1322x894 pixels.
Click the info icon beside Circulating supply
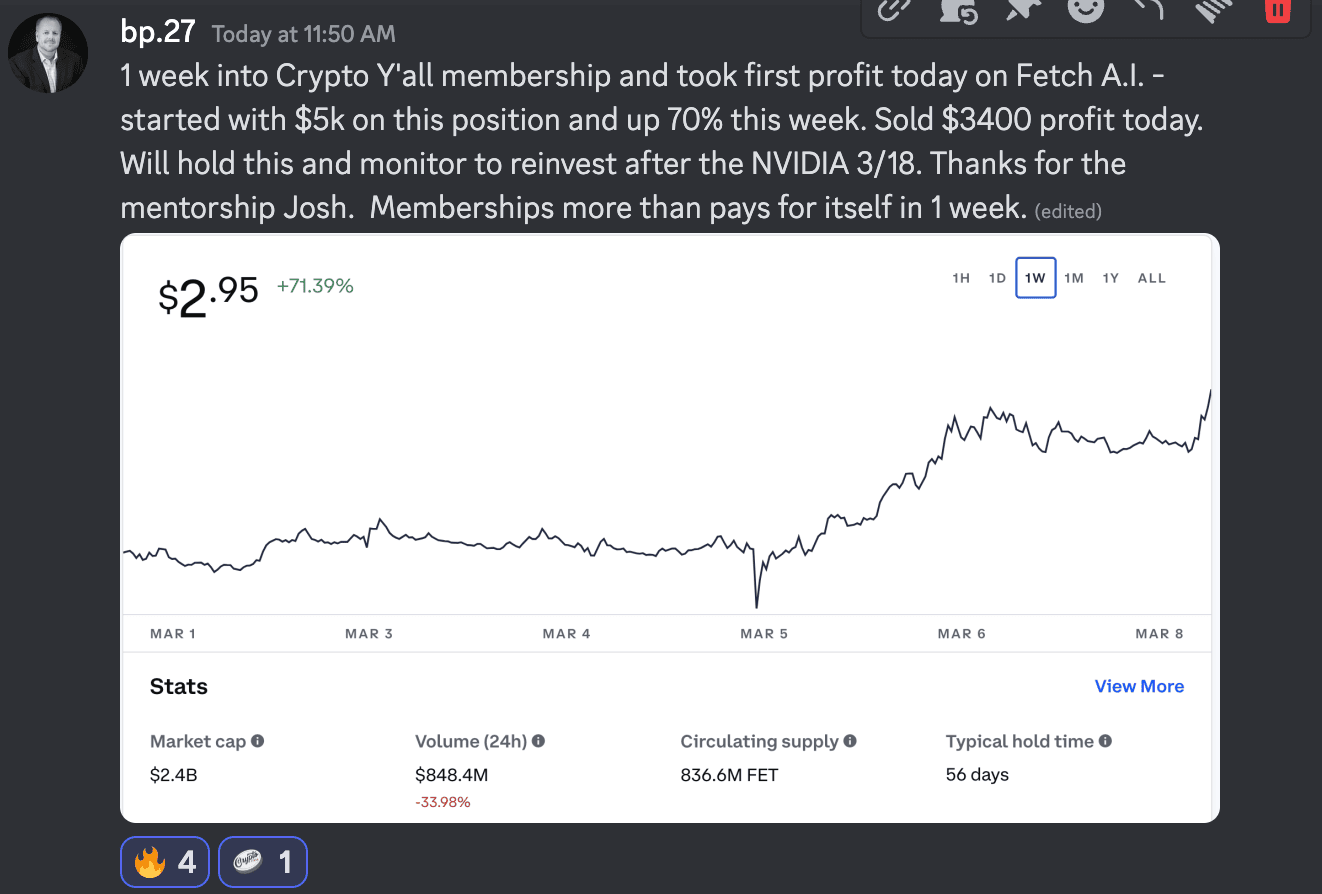coord(850,741)
